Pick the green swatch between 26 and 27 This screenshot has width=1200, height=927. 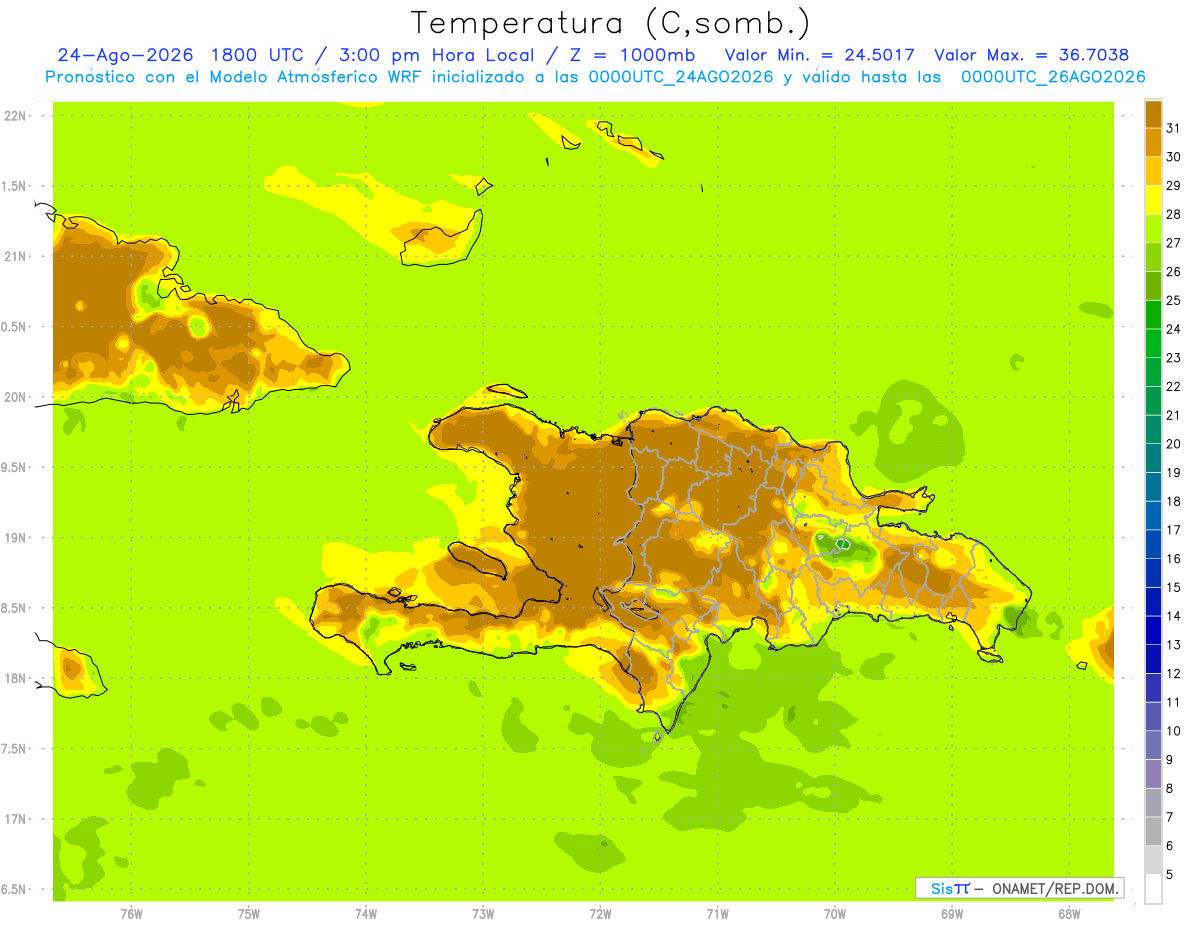(1153, 257)
